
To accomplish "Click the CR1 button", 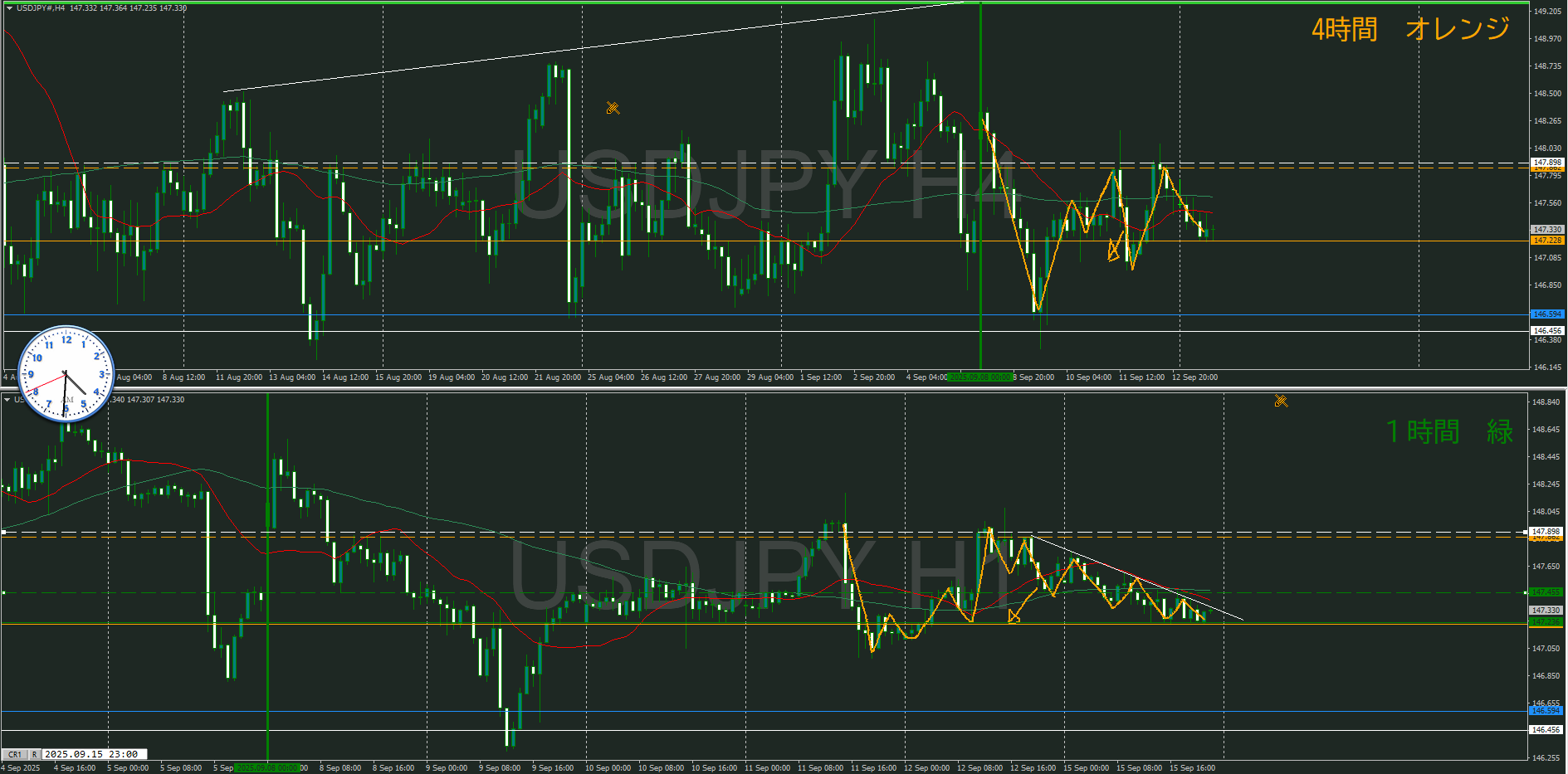I will point(15,755).
